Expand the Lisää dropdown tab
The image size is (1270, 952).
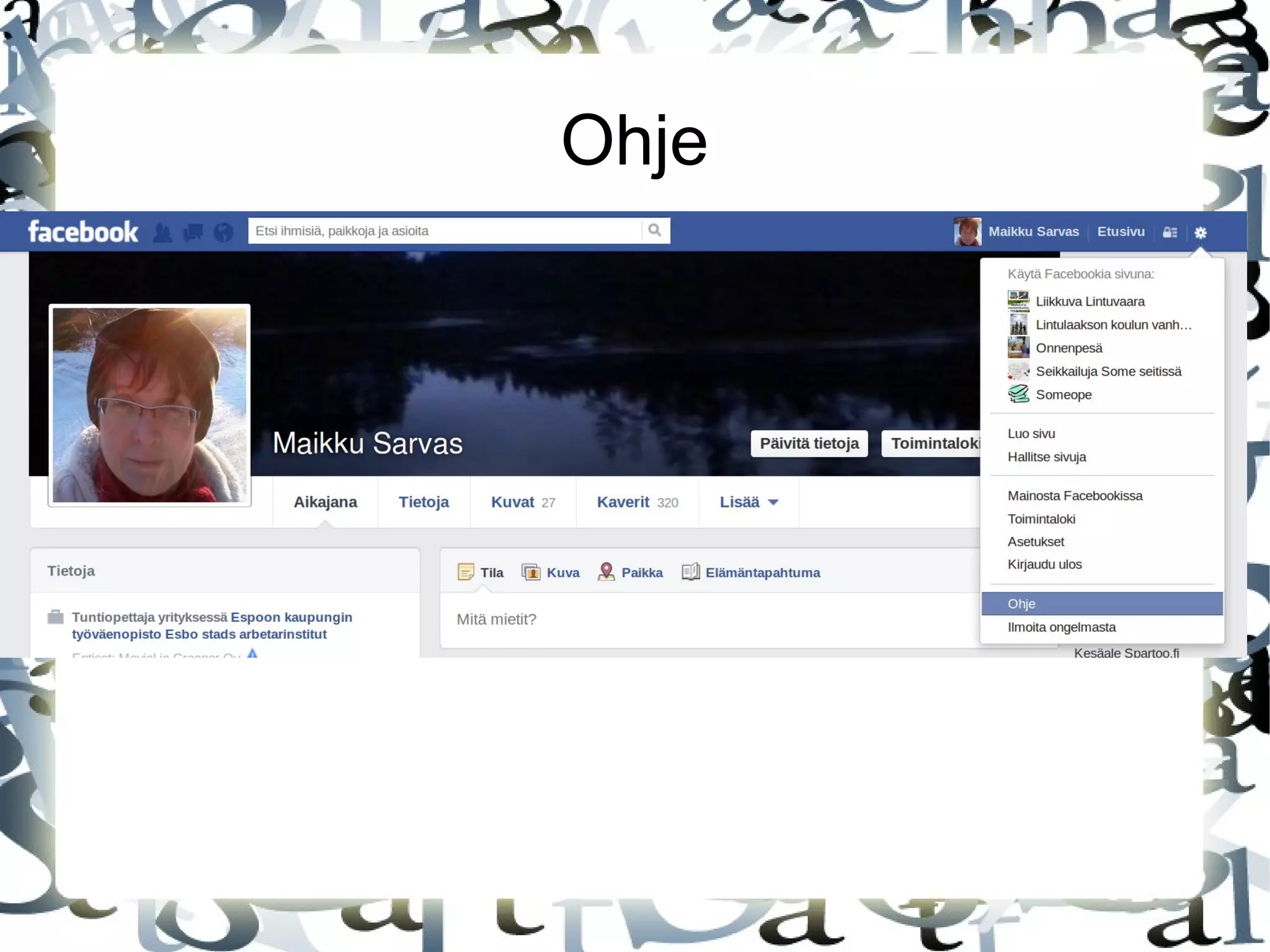tap(748, 502)
